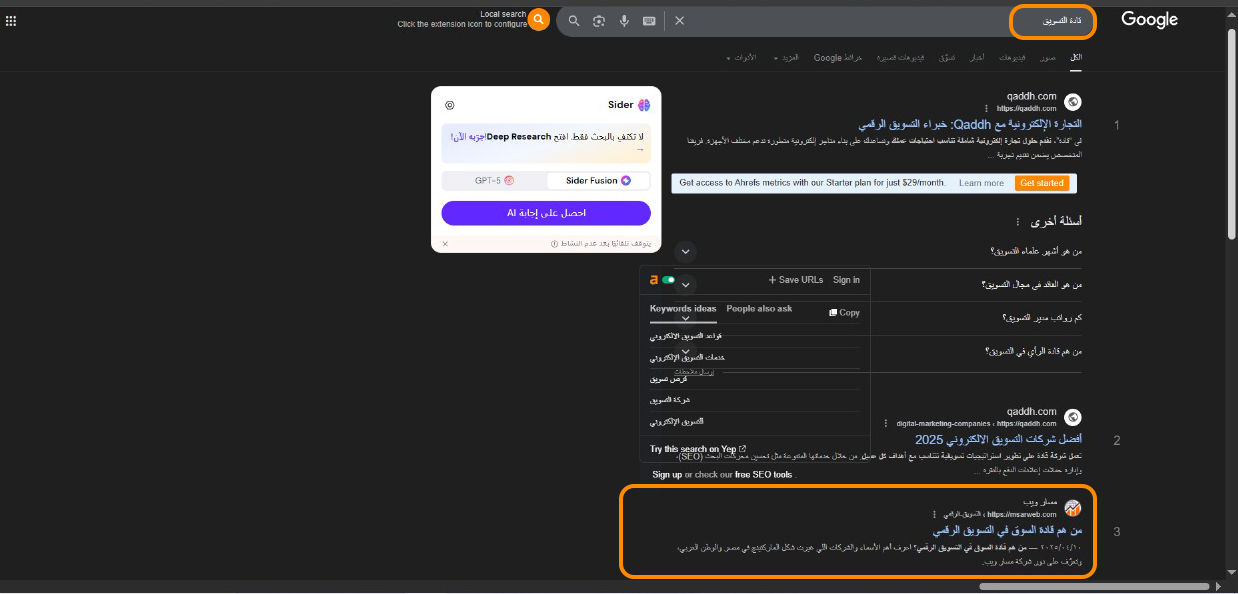Activate voice search microphone
1238x594 pixels.
coord(624,21)
